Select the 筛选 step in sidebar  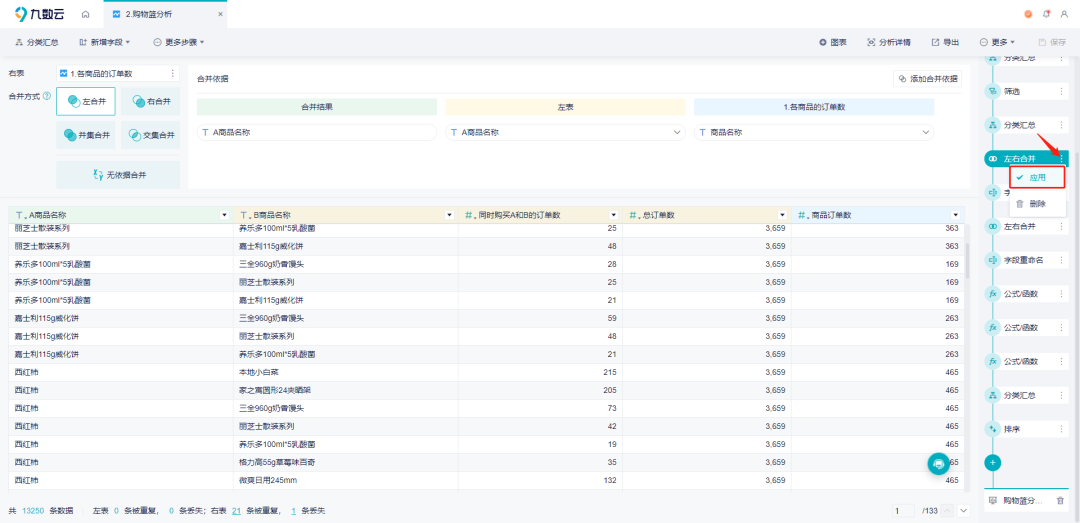point(1027,91)
